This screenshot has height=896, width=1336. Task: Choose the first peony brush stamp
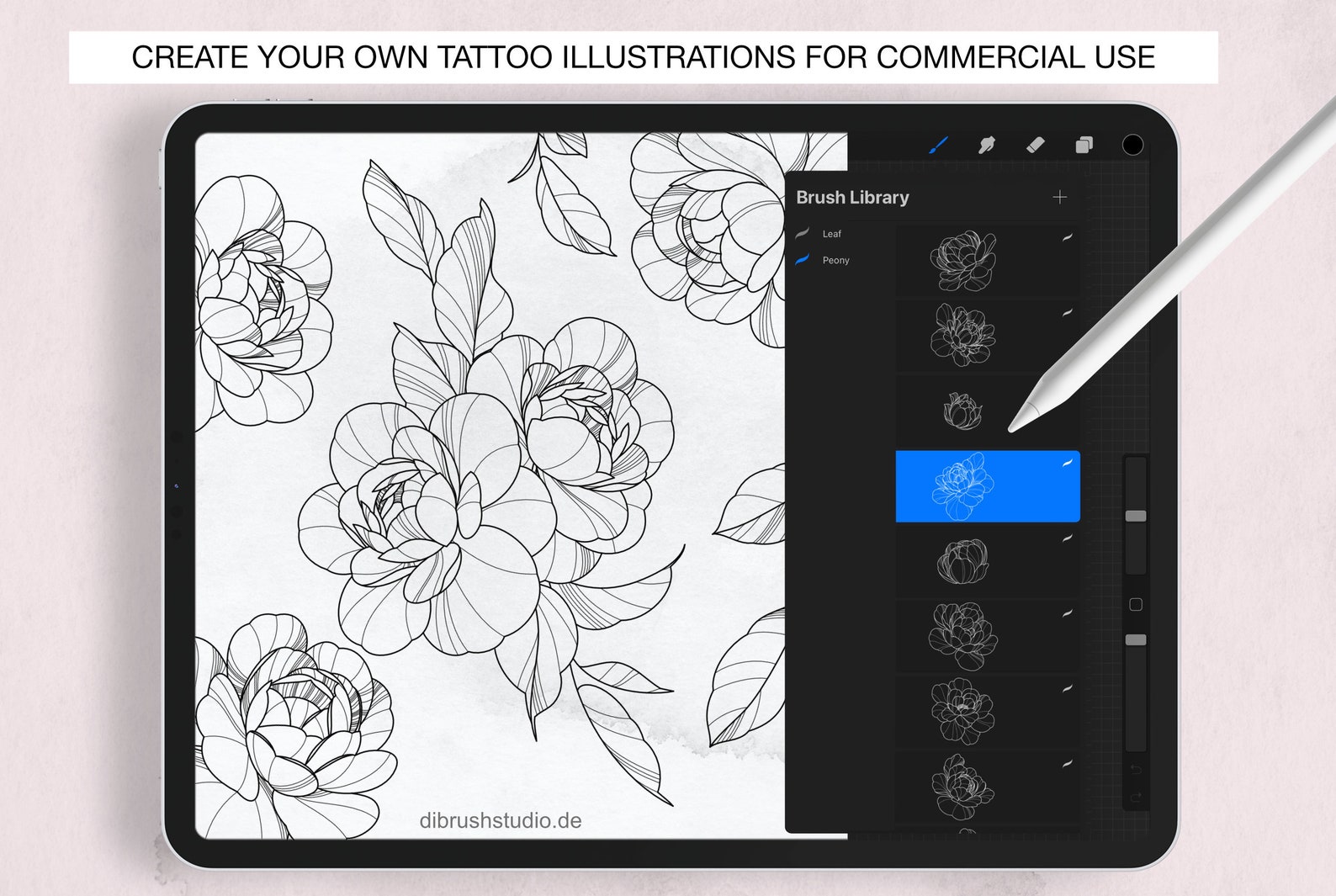pyautogui.click(x=988, y=261)
